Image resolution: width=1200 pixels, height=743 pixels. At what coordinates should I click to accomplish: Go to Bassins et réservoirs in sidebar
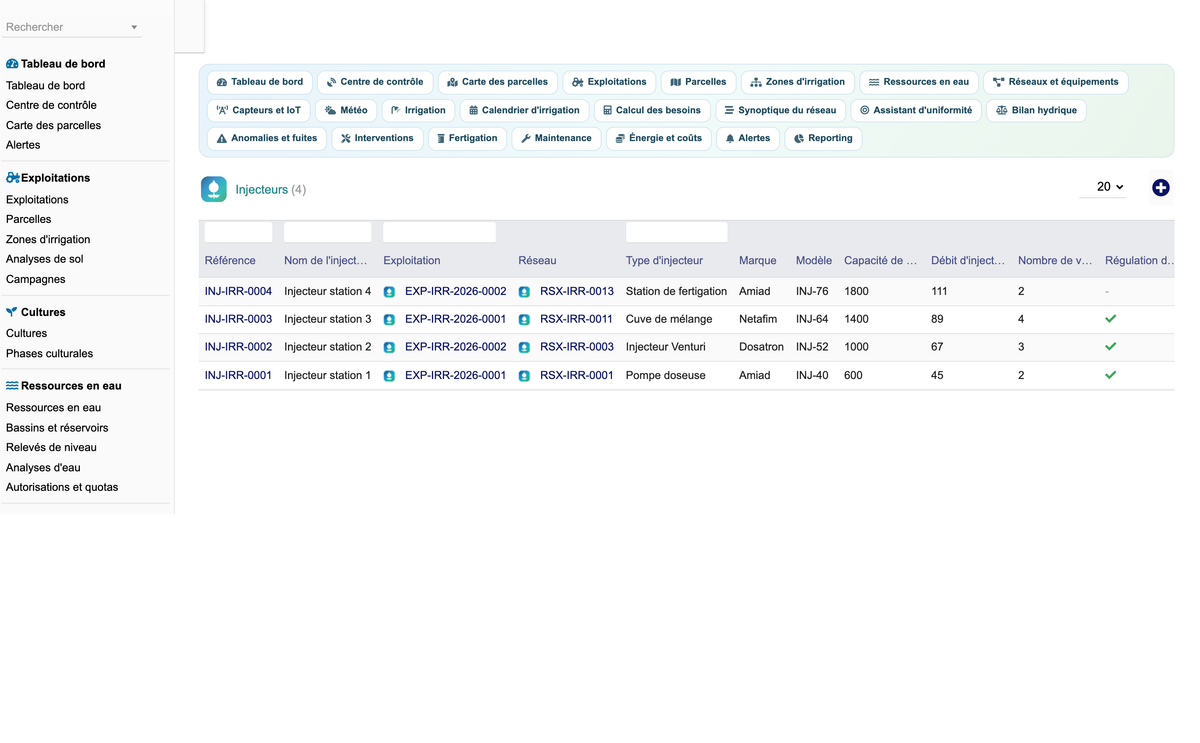(x=57, y=428)
